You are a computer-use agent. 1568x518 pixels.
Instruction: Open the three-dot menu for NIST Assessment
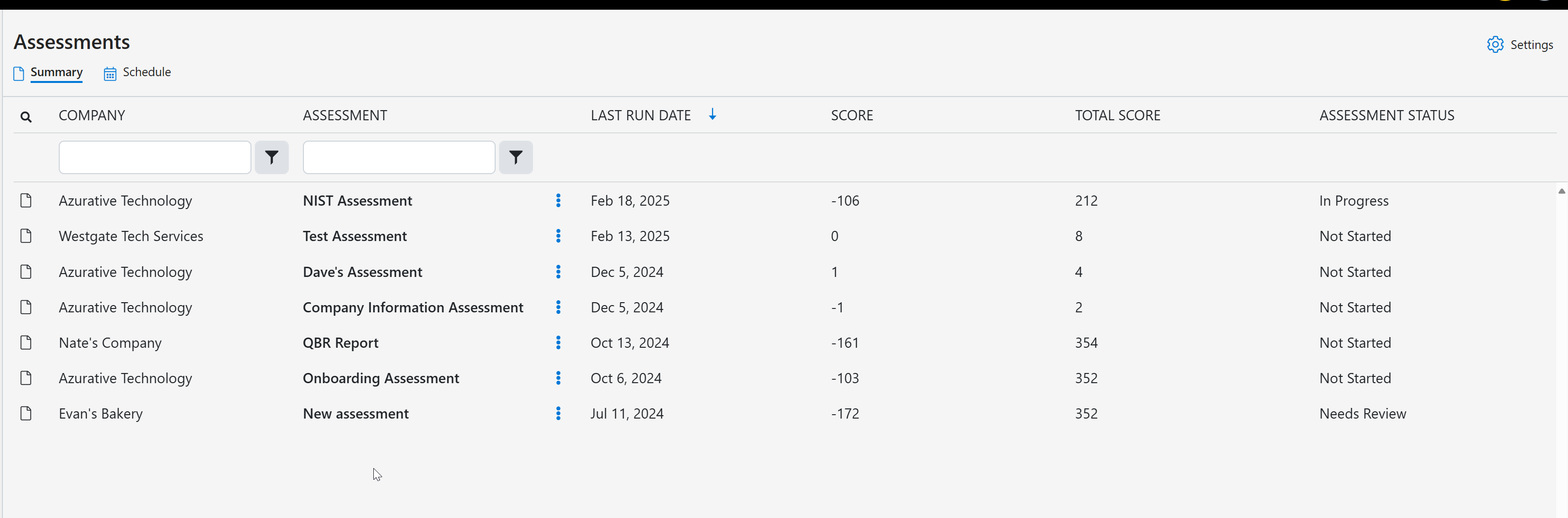point(558,200)
